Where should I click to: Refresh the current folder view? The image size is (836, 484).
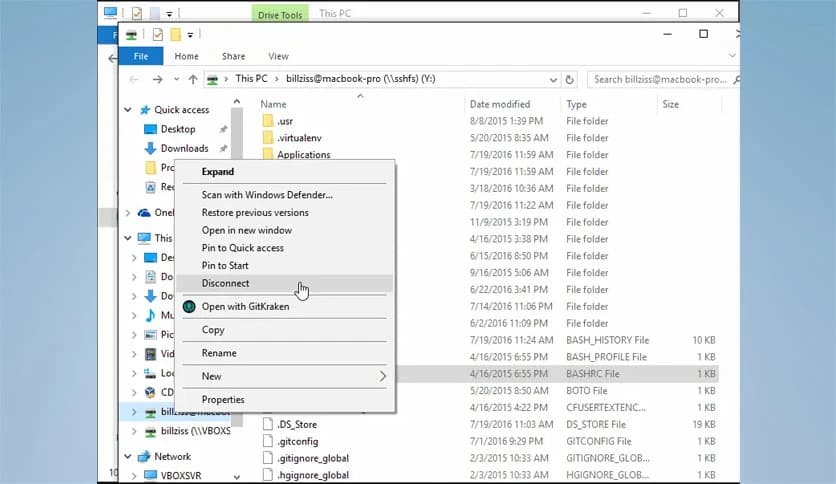(569, 79)
